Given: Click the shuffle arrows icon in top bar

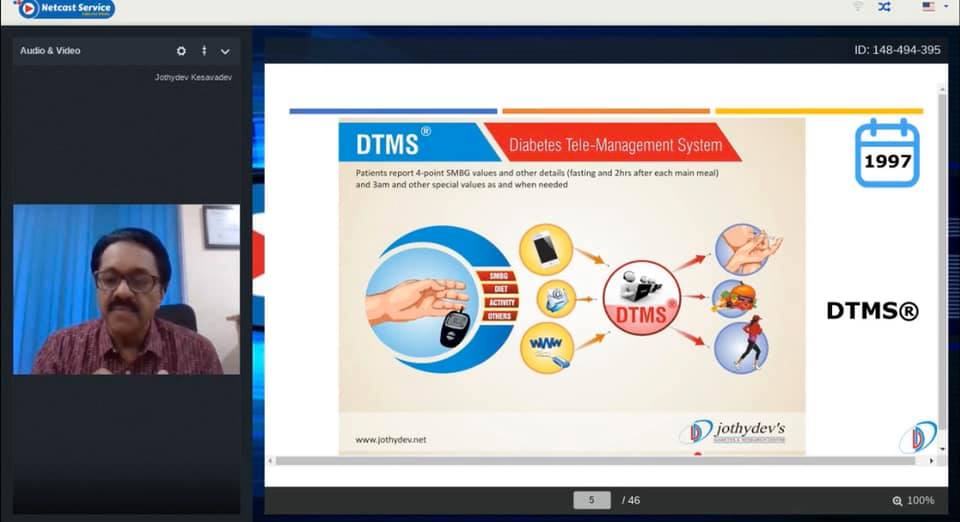Looking at the screenshot, I should click(885, 7).
